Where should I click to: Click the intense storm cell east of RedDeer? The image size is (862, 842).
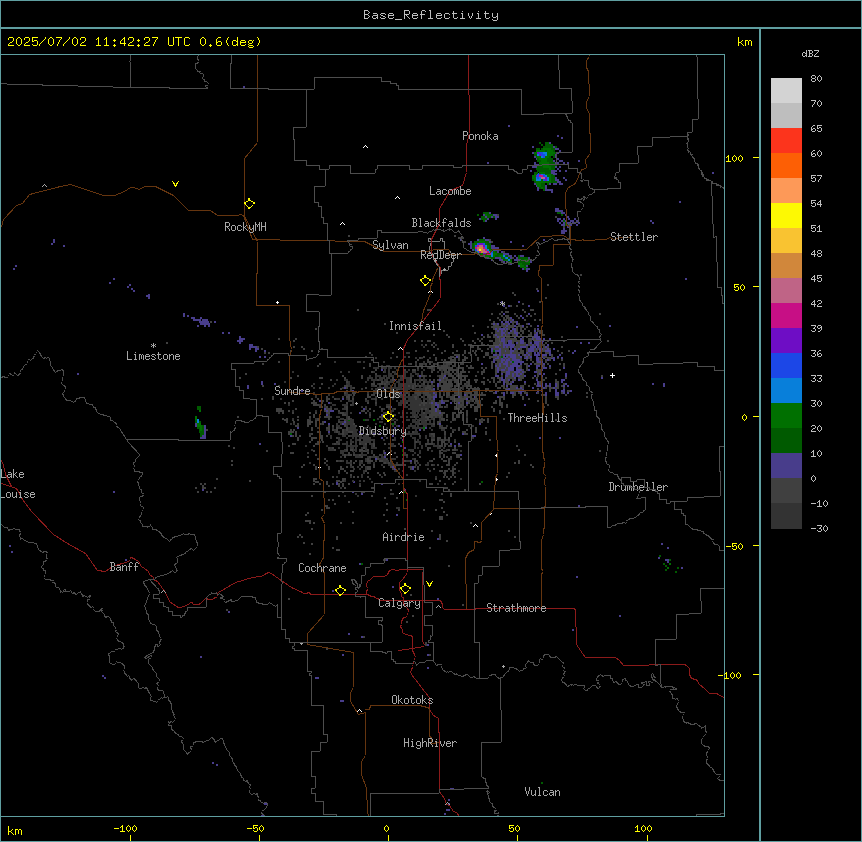(x=482, y=248)
